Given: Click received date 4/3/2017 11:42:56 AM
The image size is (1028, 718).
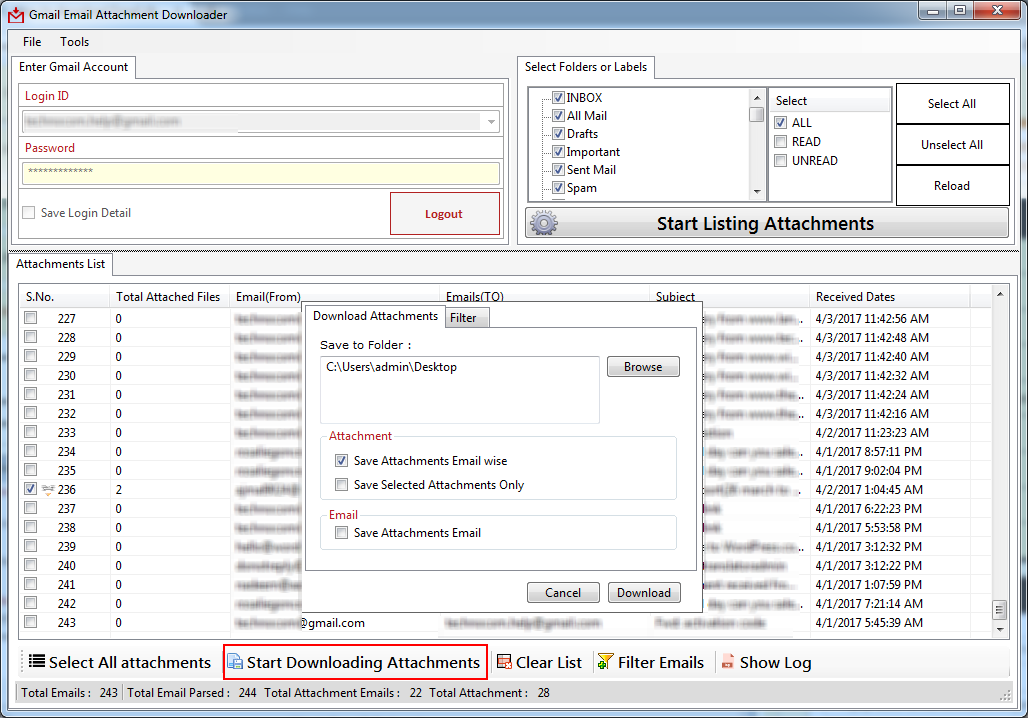Looking at the screenshot, I should 872,319.
